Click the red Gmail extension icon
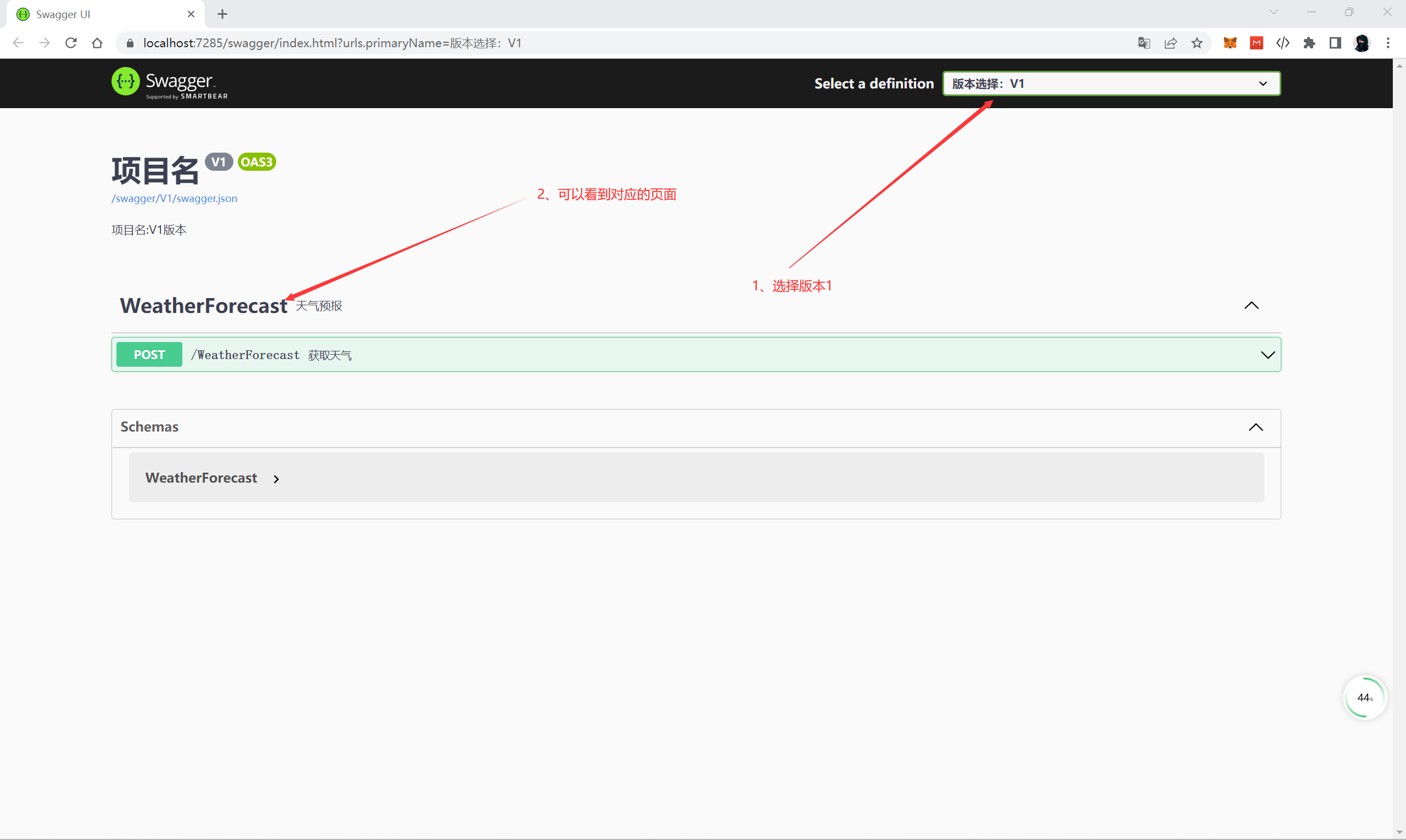This screenshot has height=840, width=1406. point(1257,43)
